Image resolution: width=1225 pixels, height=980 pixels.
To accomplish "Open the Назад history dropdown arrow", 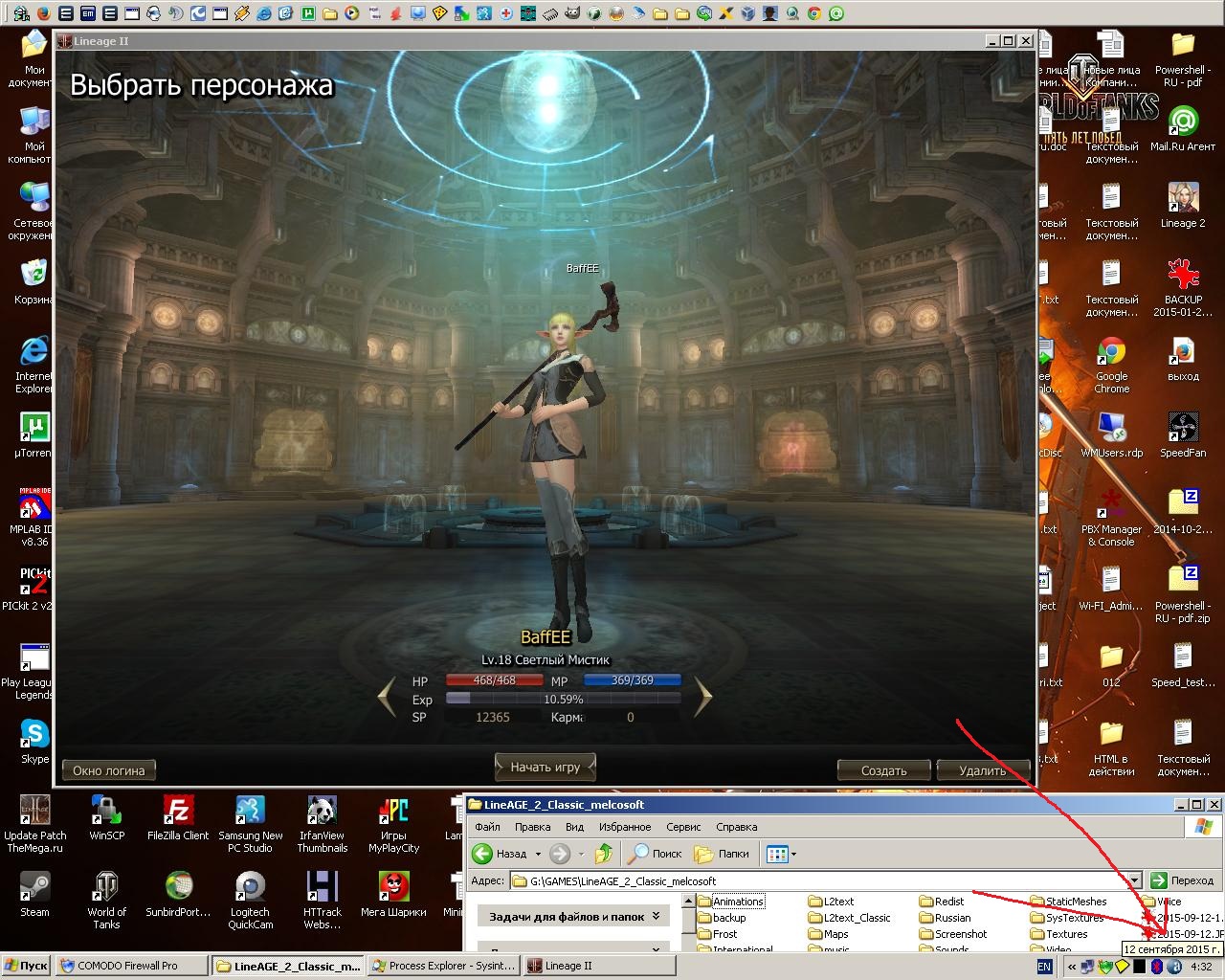I will tap(538, 854).
